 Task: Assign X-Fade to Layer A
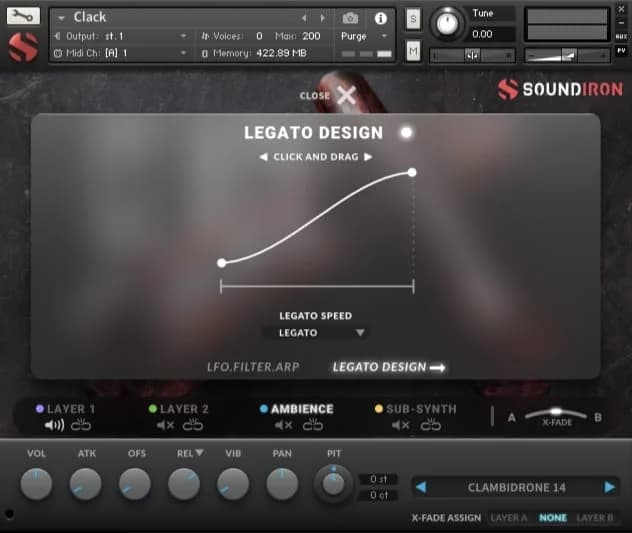click(x=510, y=518)
